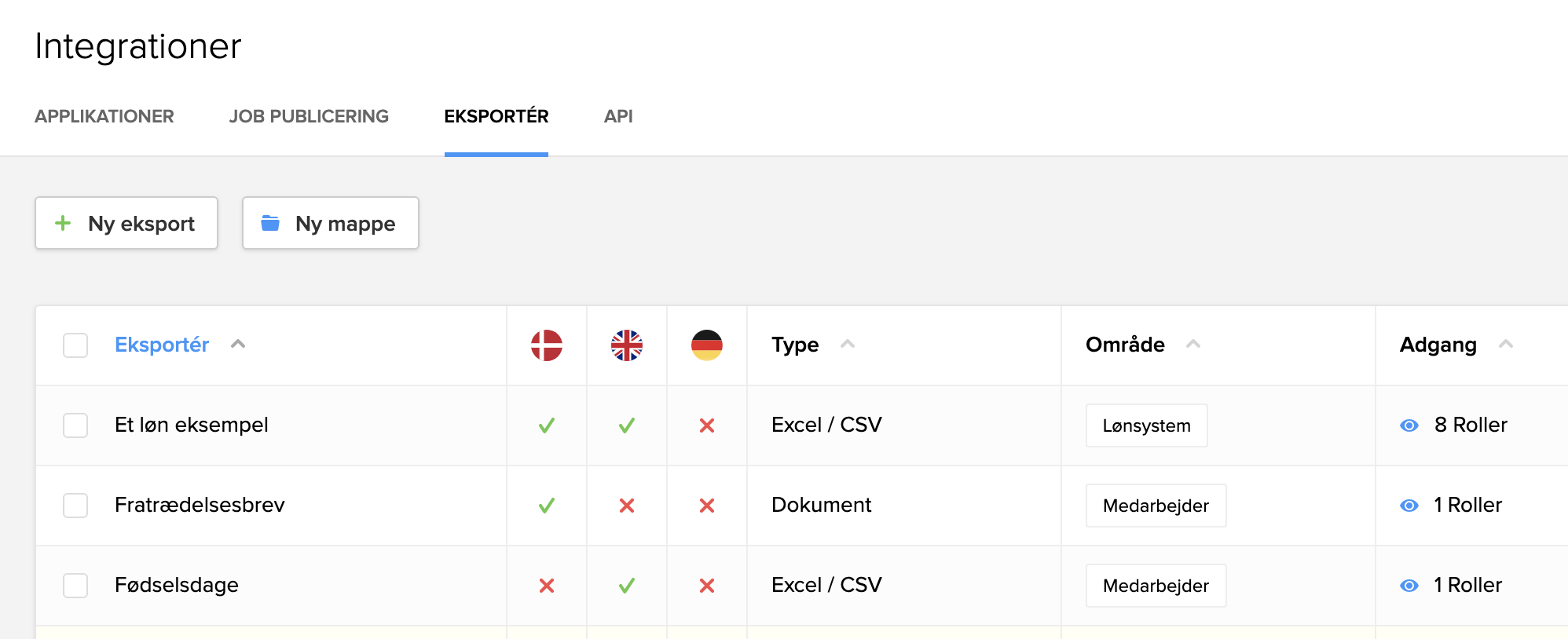This screenshot has width=1568, height=639.
Task: Create a new export with Ny eksport
Action: pyautogui.click(x=126, y=223)
